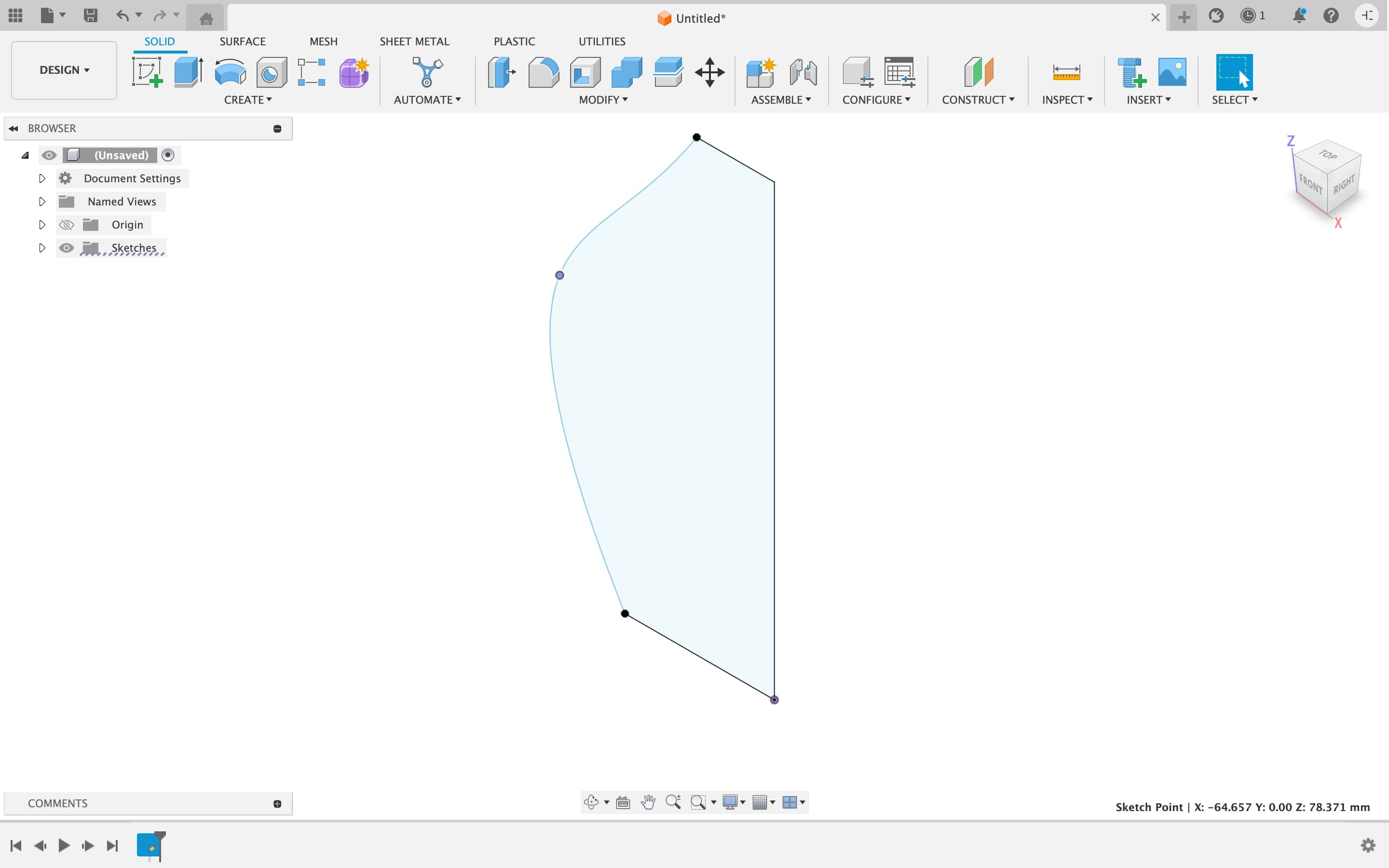Image resolution: width=1389 pixels, height=868 pixels.
Task: Select the Press Pull tool
Action: pyautogui.click(x=502, y=72)
